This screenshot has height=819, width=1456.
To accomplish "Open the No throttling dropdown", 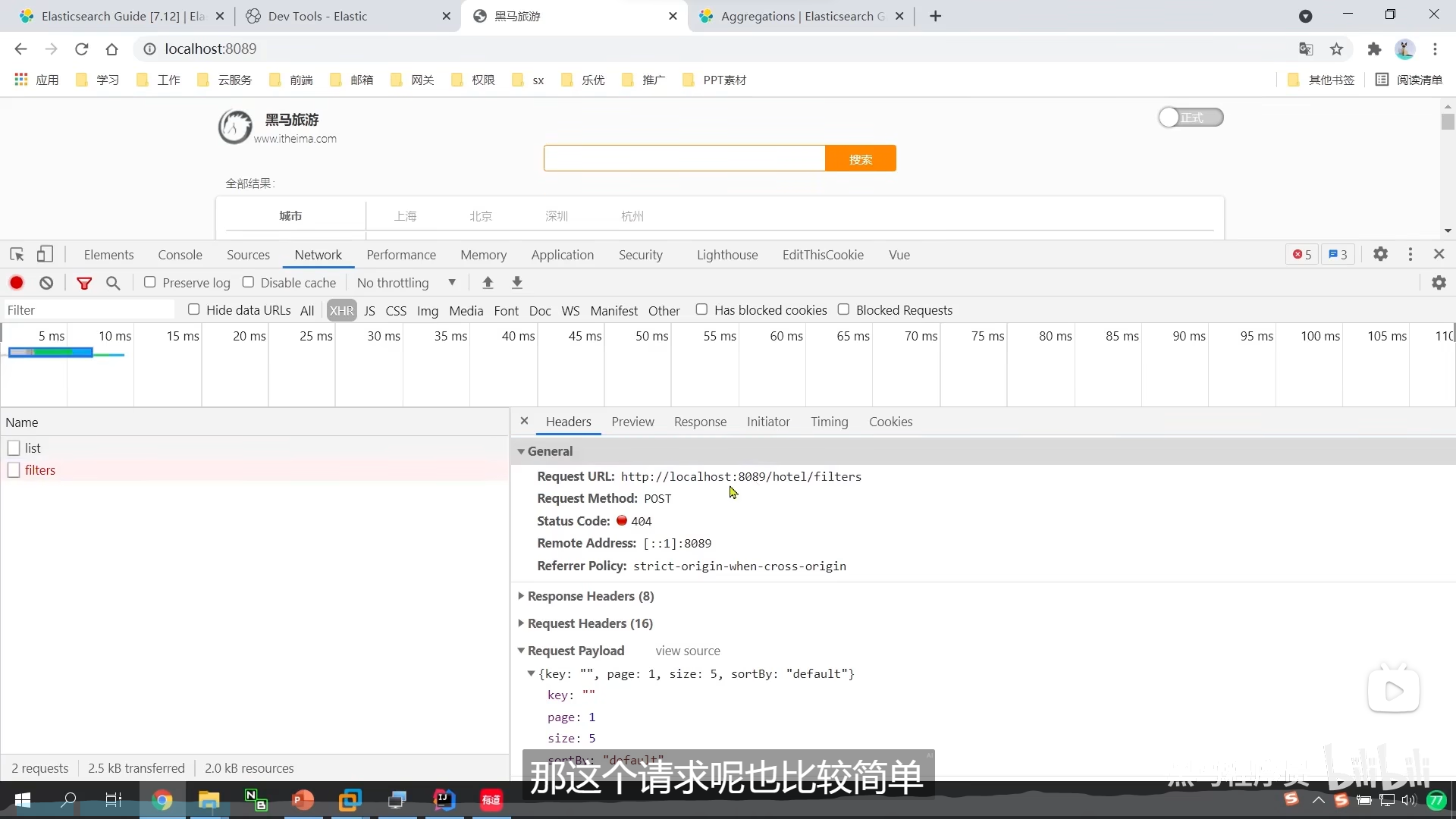I will point(406,283).
